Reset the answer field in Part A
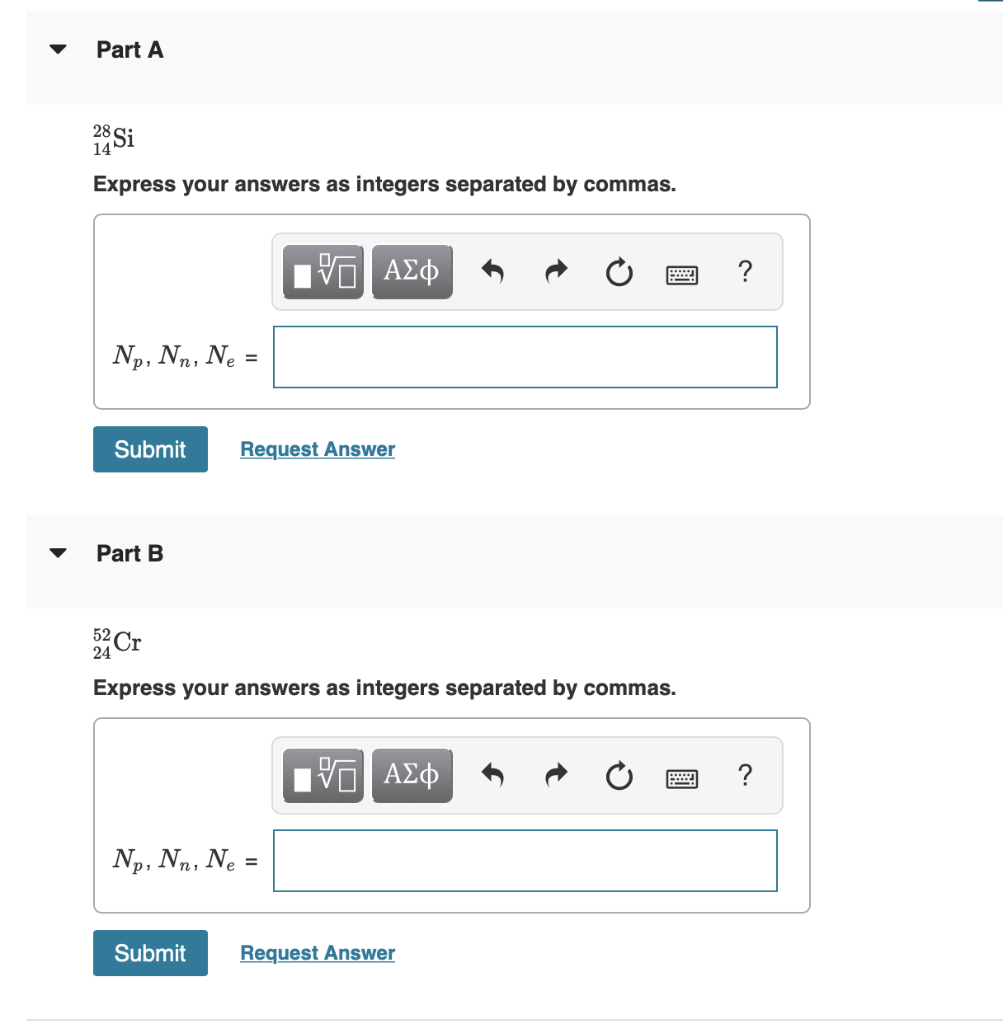Screen dimensions: 1003x1024 point(618,271)
